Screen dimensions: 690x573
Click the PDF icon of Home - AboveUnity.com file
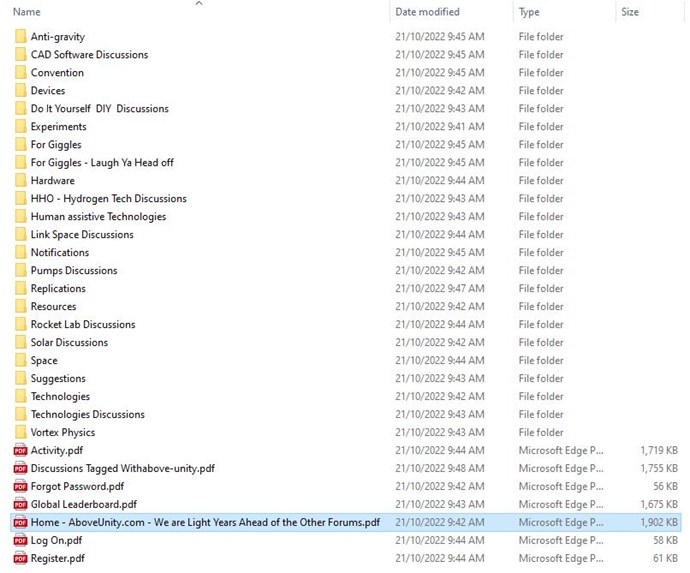(20, 522)
